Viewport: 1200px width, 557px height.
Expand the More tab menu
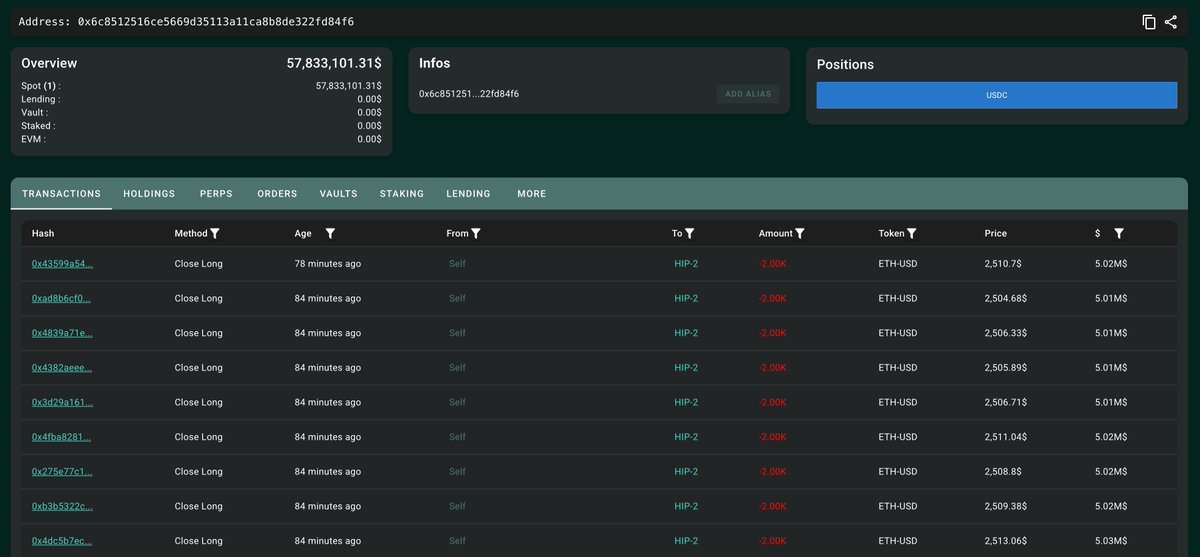(x=532, y=194)
